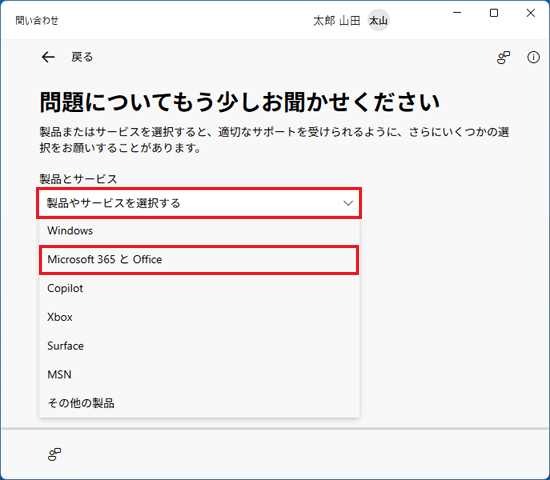Image resolution: width=550 pixels, height=480 pixels.
Task: Choose MSN in the product list
Action: pyautogui.click(x=199, y=375)
